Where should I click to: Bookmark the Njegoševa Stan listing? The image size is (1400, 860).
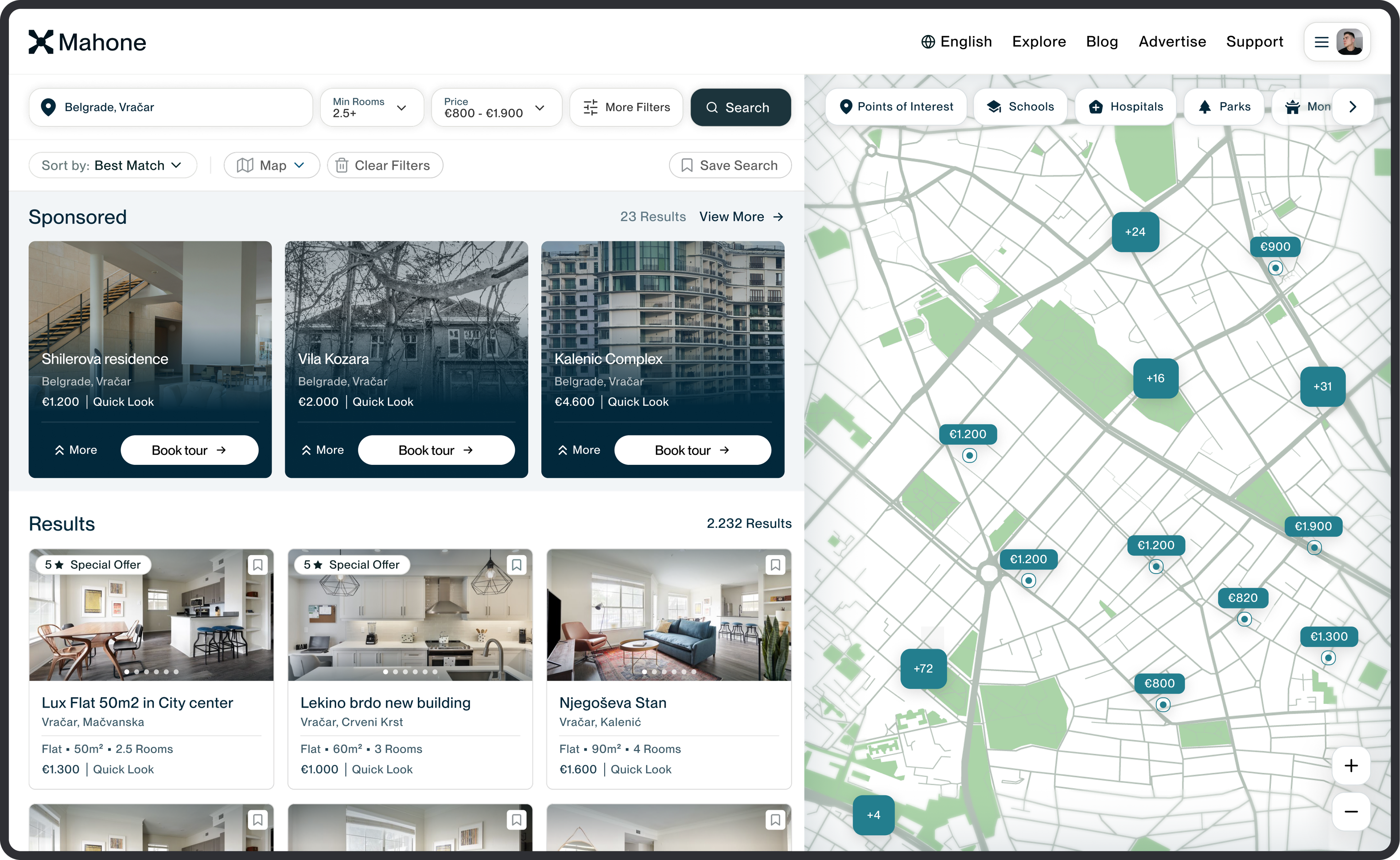(x=775, y=565)
